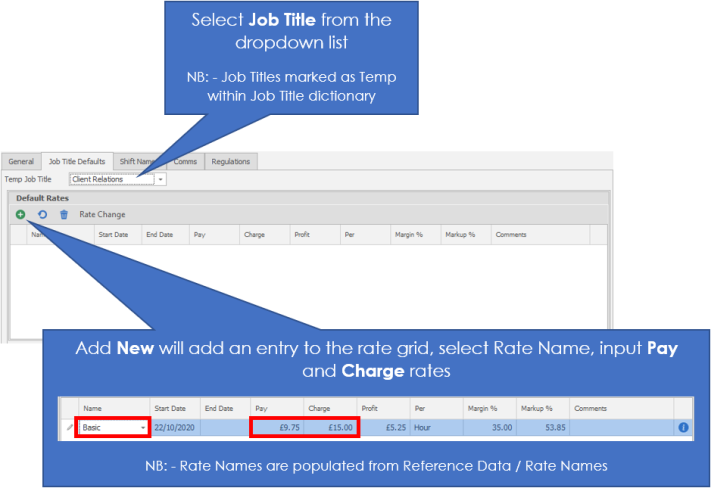The width and height of the screenshot is (711, 488).
Task: Select the Job Title Defaults tab
Action: (77, 161)
